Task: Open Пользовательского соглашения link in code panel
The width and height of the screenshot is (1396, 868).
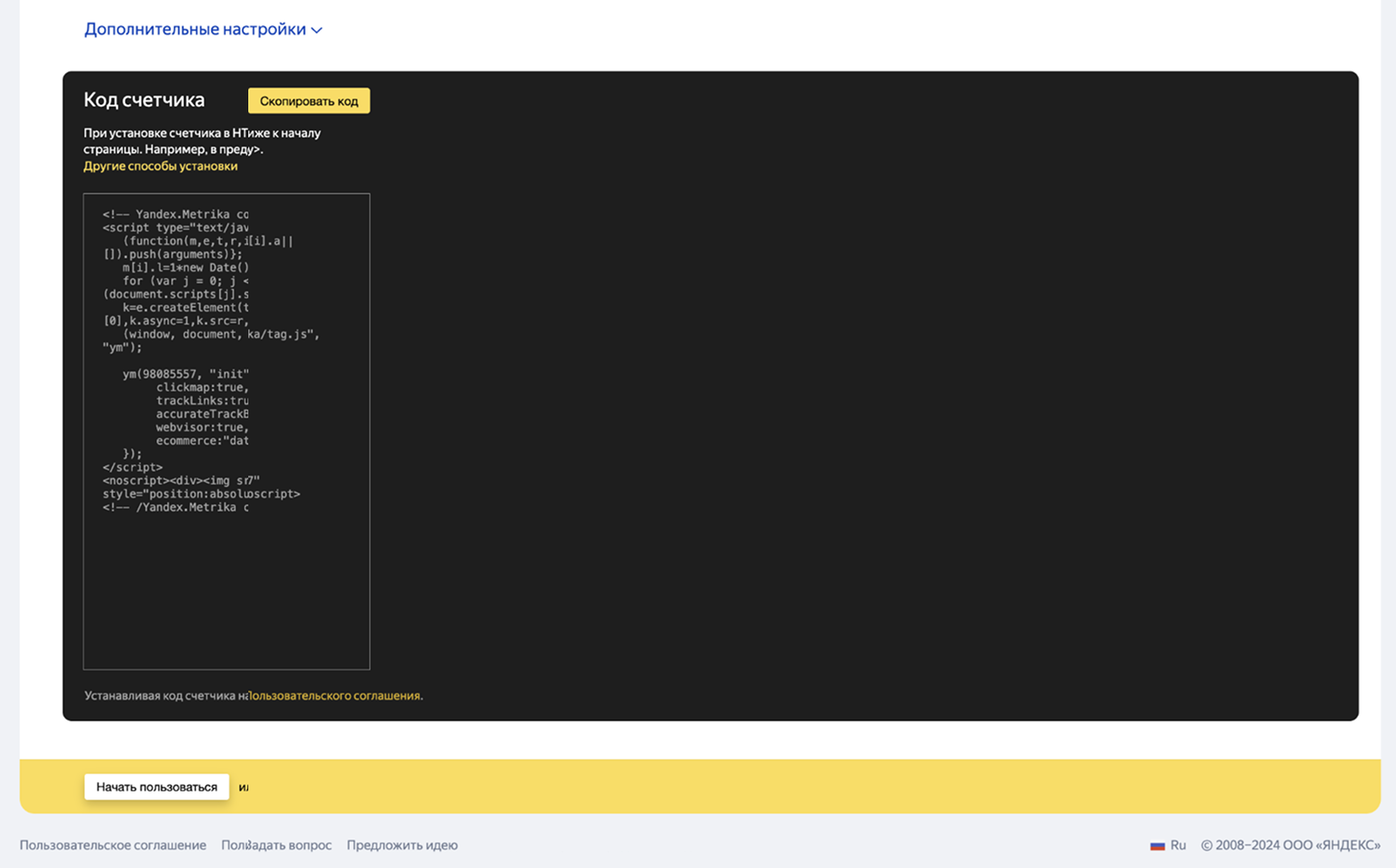Action: pyautogui.click(x=335, y=695)
